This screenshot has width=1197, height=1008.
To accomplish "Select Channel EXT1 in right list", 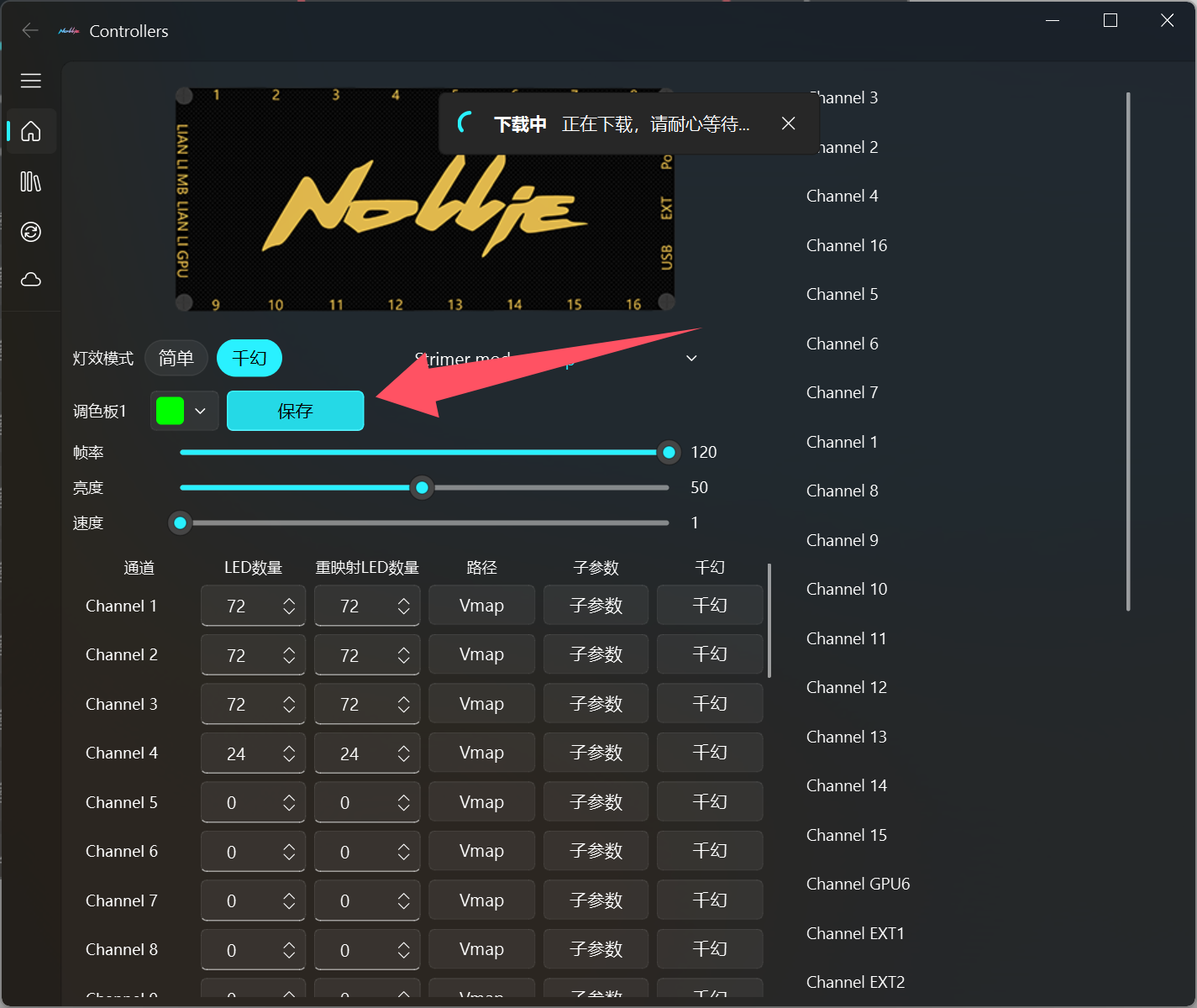I will coord(856,933).
